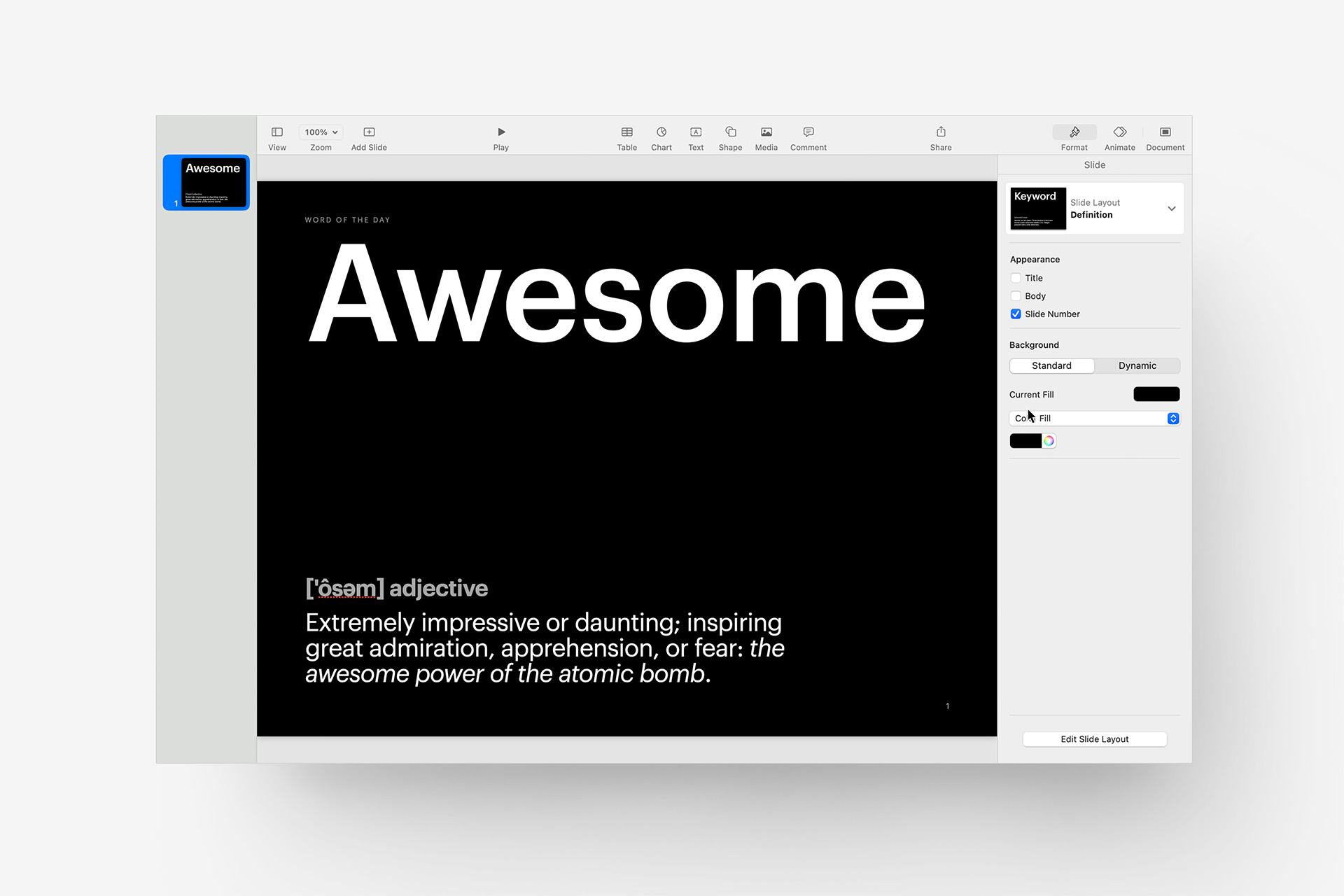1344x896 pixels.
Task: Open the background color wheel picker
Action: click(1049, 440)
